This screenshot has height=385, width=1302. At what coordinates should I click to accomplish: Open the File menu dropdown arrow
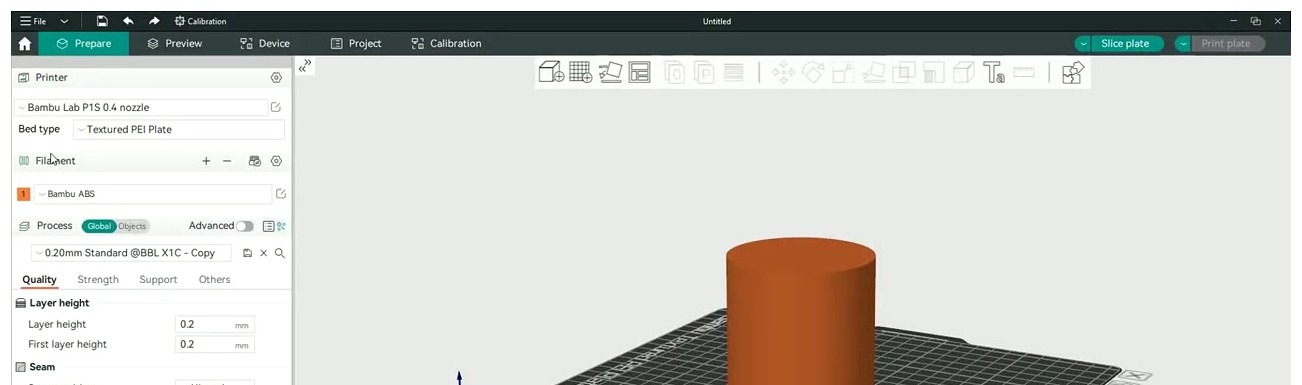click(64, 21)
